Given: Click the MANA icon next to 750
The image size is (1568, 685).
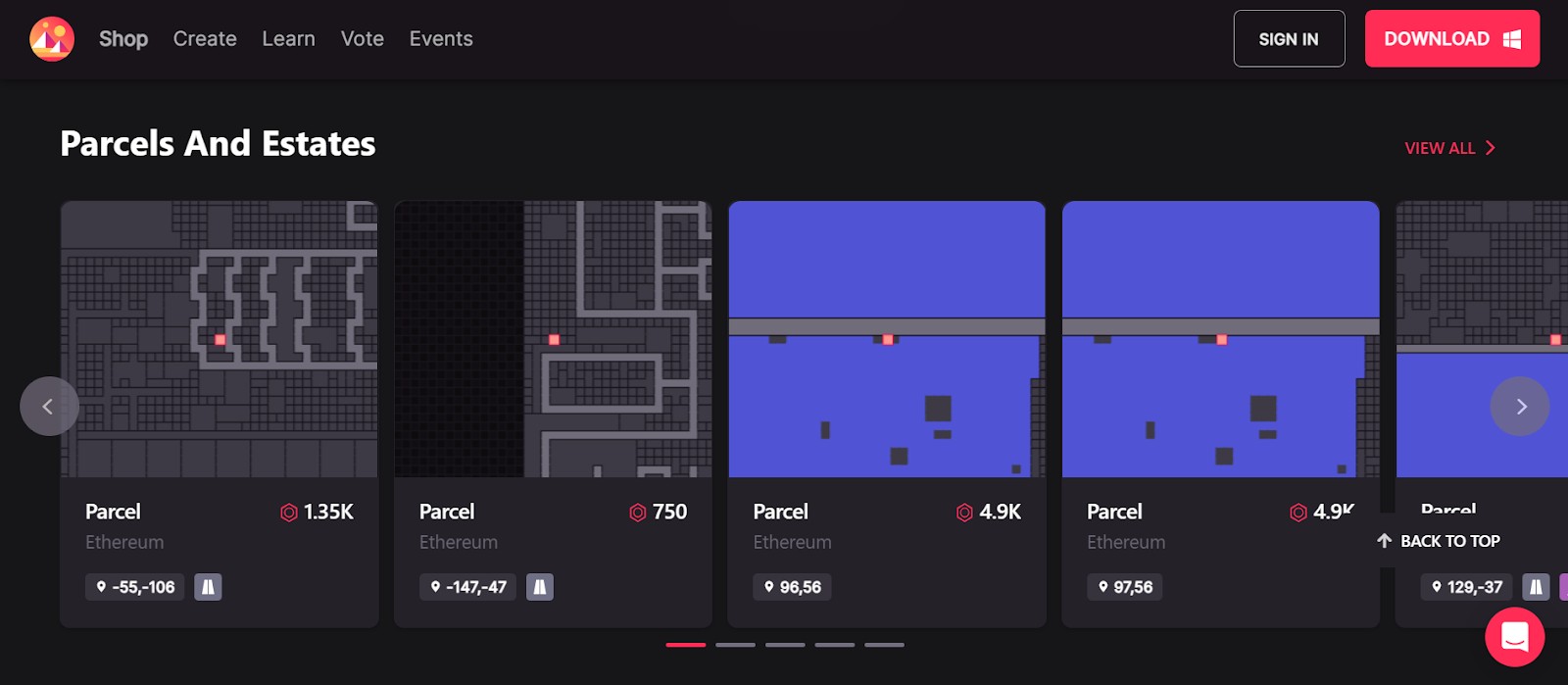Looking at the screenshot, I should [638, 513].
